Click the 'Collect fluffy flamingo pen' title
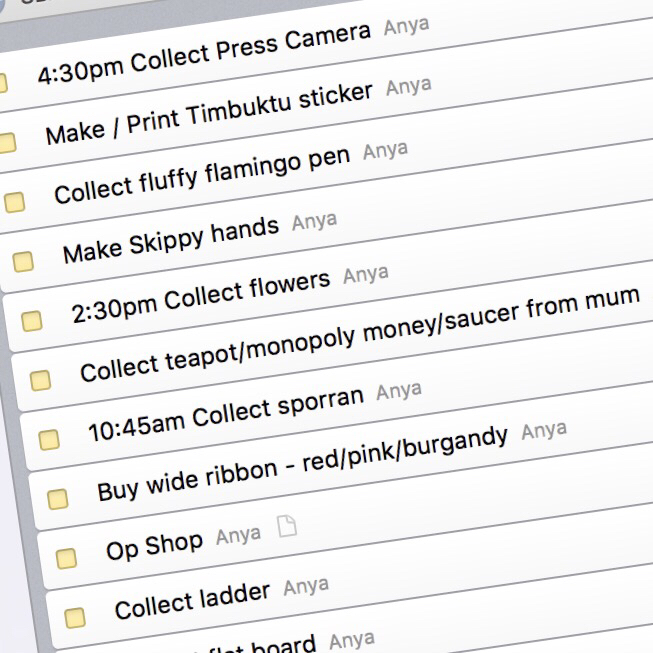 202,175
